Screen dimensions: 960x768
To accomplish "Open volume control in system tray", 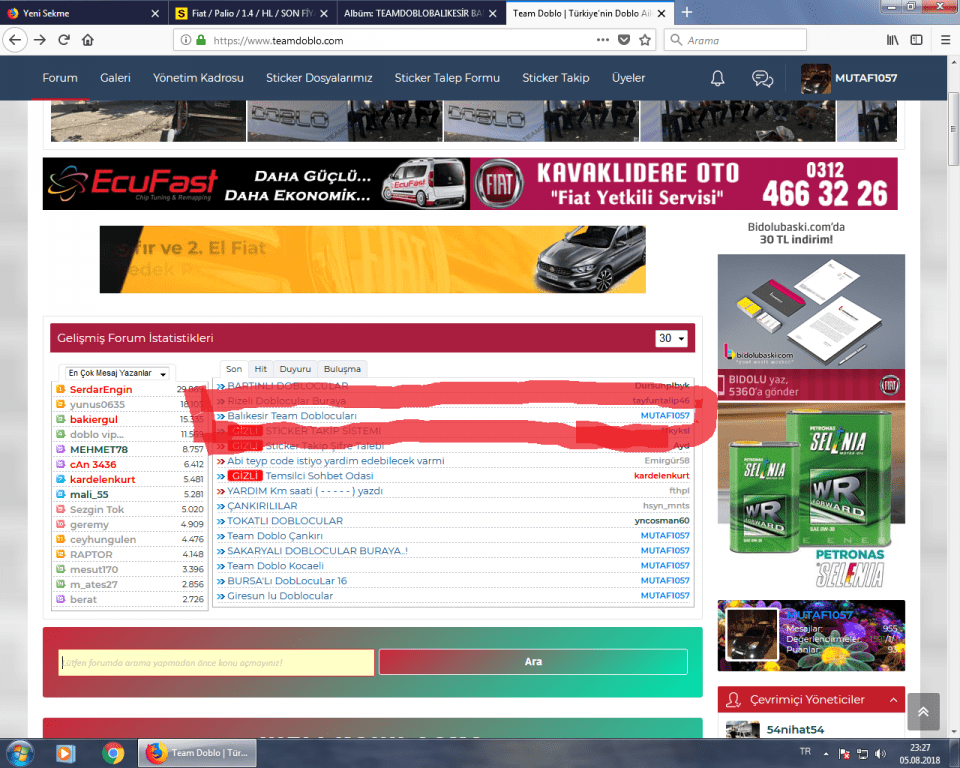I will click(x=880, y=753).
